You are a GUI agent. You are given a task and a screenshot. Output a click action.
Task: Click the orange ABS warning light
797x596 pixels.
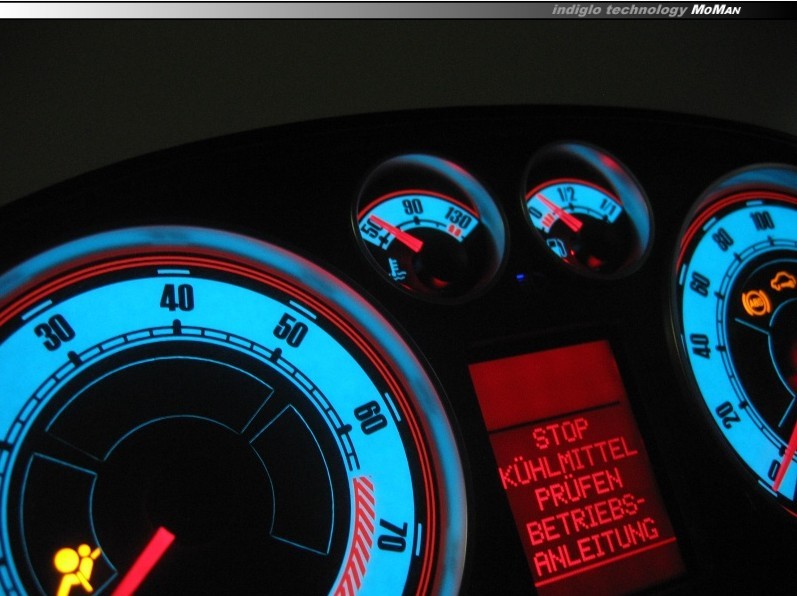click(756, 303)
